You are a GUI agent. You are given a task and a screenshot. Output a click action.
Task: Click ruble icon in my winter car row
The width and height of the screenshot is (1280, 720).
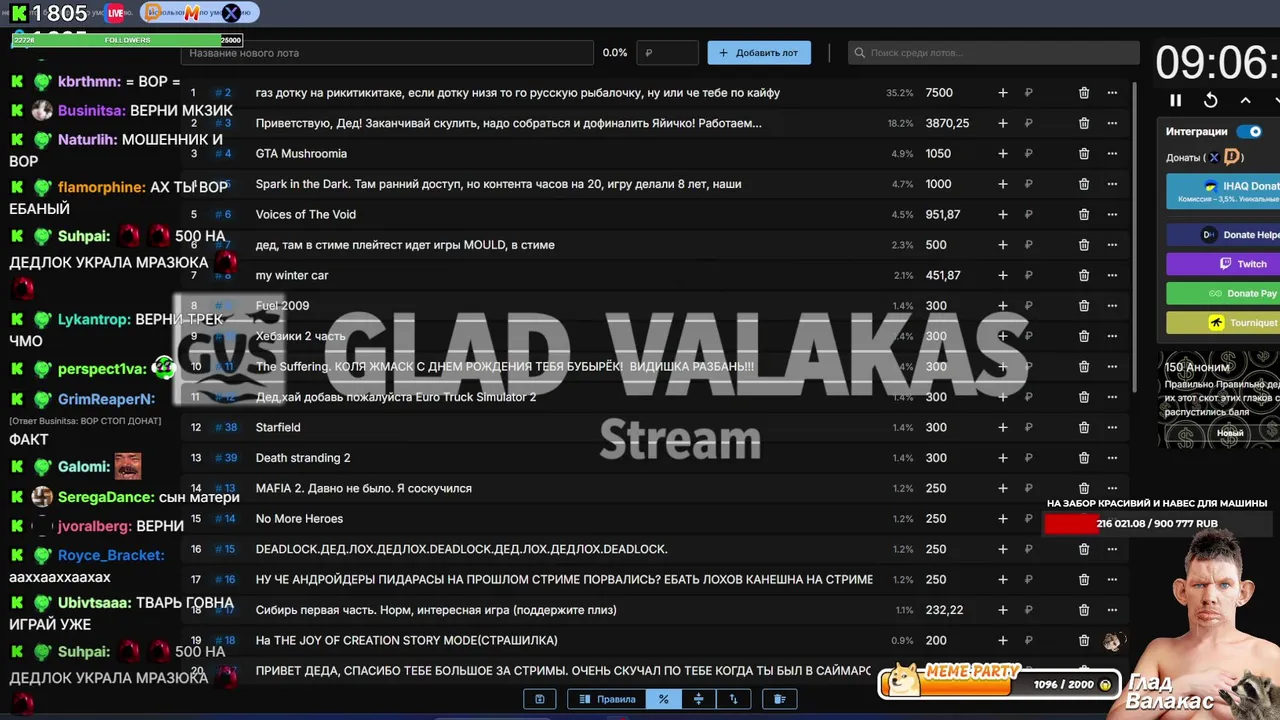click(1028, 276)
